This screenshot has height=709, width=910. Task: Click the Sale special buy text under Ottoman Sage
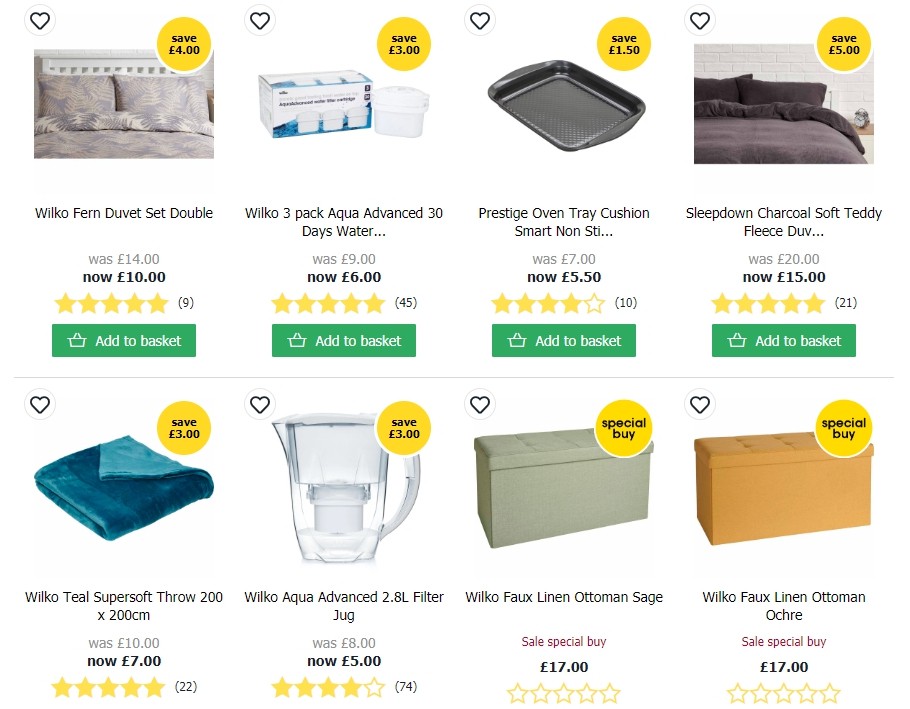click(563, 641)
